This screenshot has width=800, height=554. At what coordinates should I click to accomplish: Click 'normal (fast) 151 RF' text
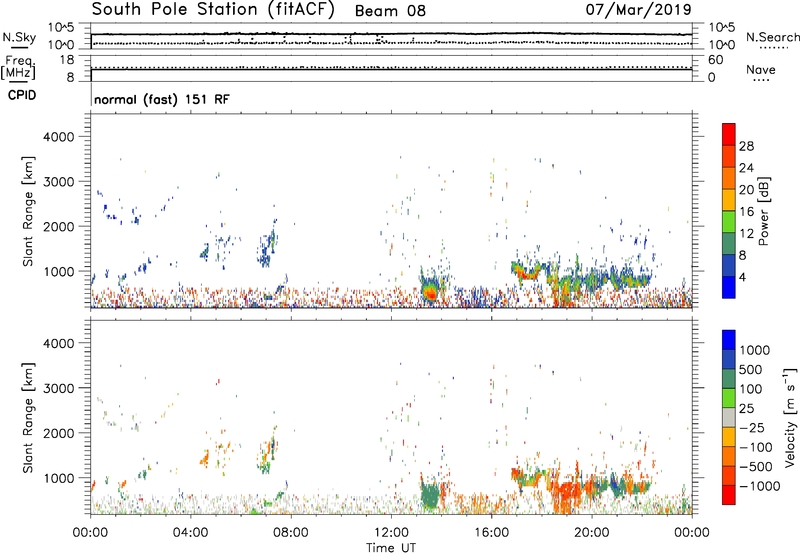point(162,99)
